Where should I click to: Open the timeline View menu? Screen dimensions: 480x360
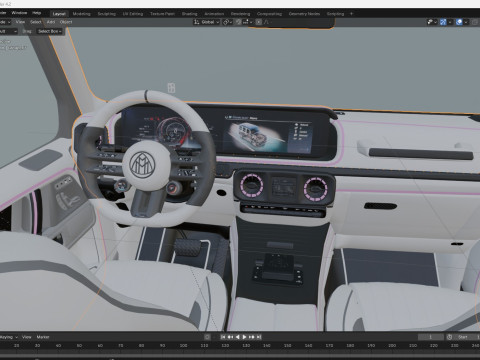27,337
